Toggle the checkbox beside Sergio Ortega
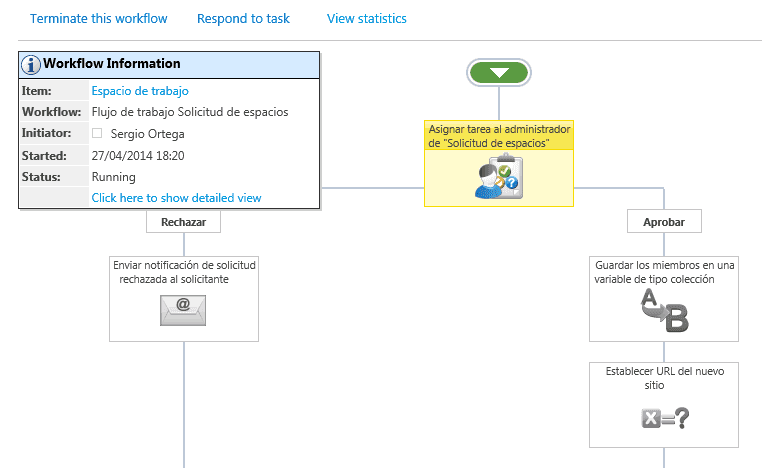 pyautogui.click(x=97, y=133)
